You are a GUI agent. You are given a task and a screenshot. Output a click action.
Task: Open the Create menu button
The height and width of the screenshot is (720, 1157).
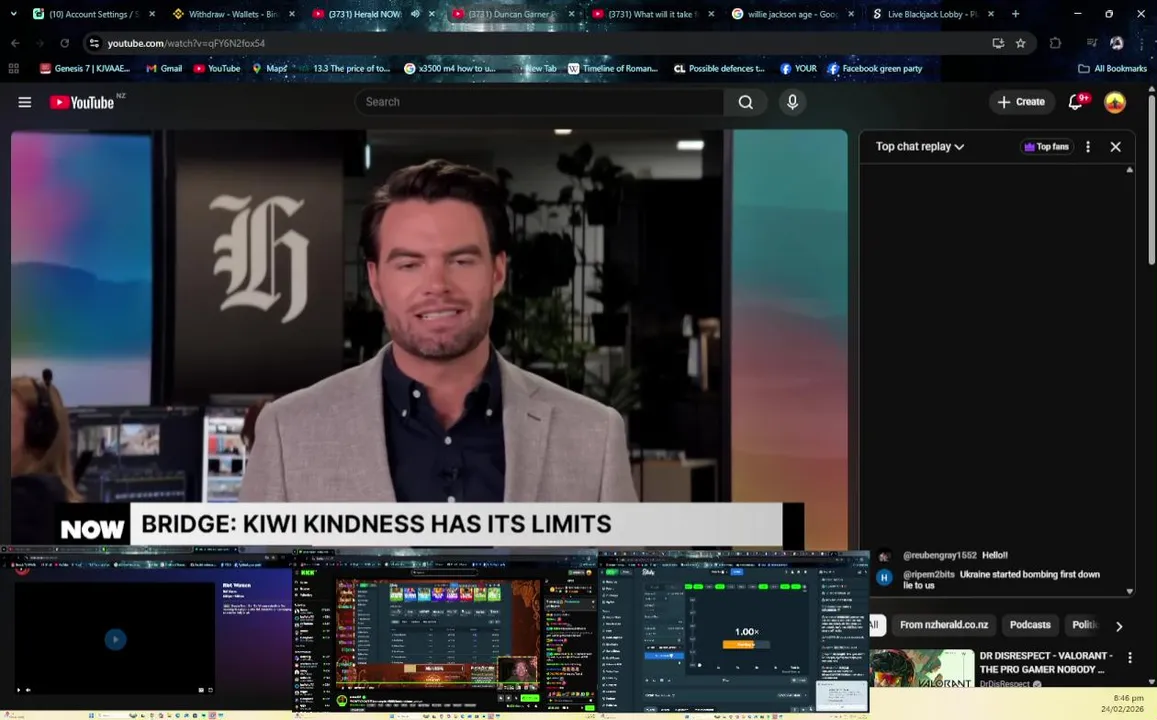[1021, 102]
